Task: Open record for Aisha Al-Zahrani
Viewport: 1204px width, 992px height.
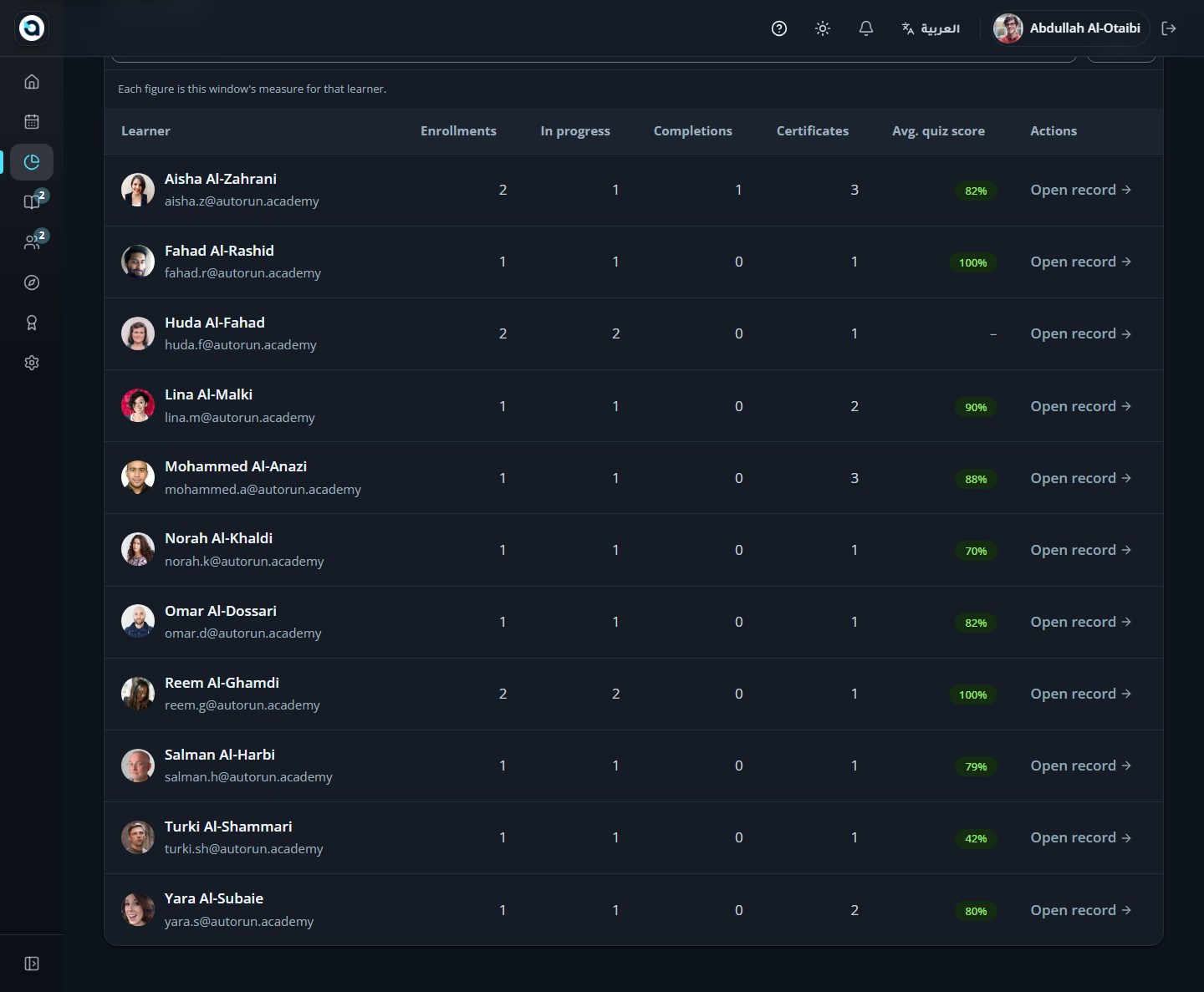Action: coord(1080,190)
